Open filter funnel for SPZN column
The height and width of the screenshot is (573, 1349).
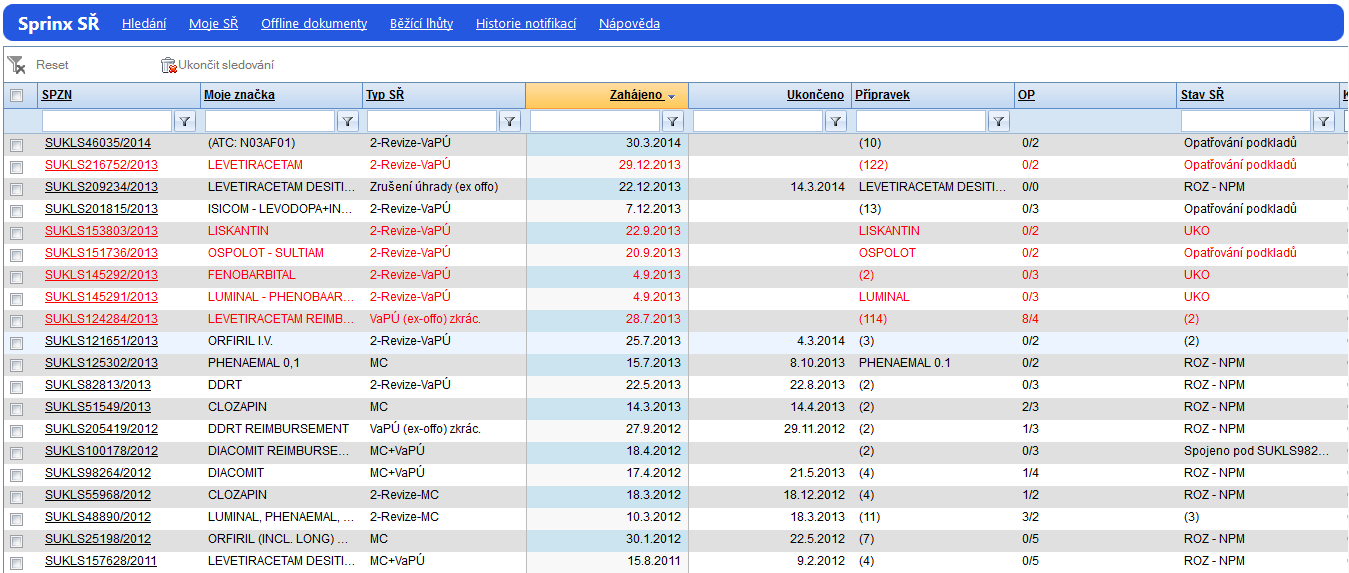coord(185,121)
